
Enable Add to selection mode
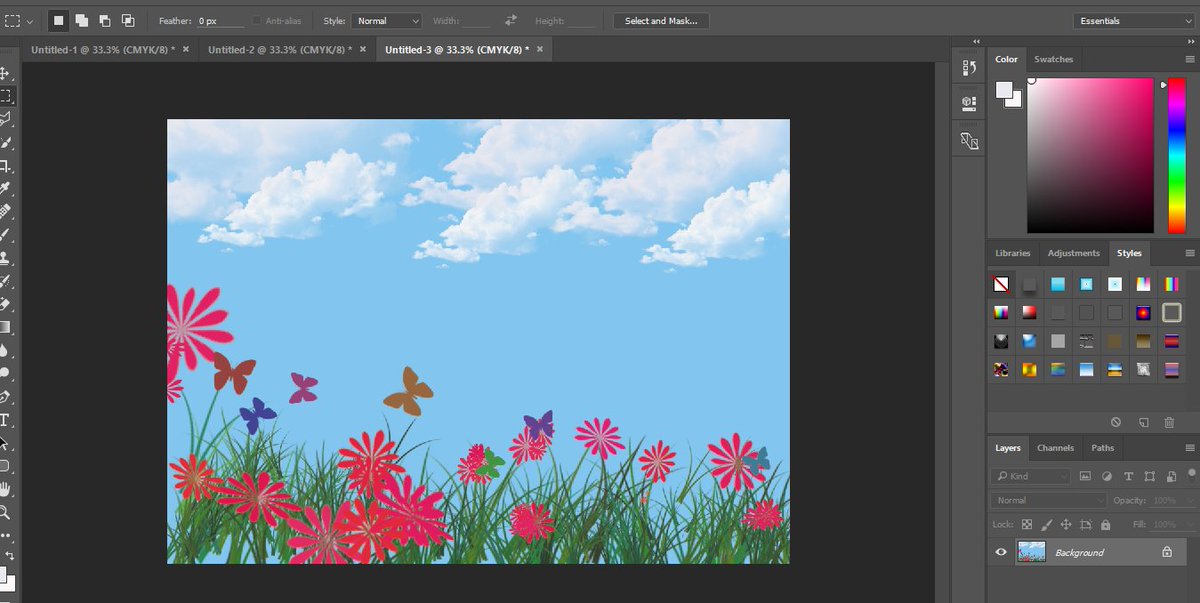tap(82, 20)
